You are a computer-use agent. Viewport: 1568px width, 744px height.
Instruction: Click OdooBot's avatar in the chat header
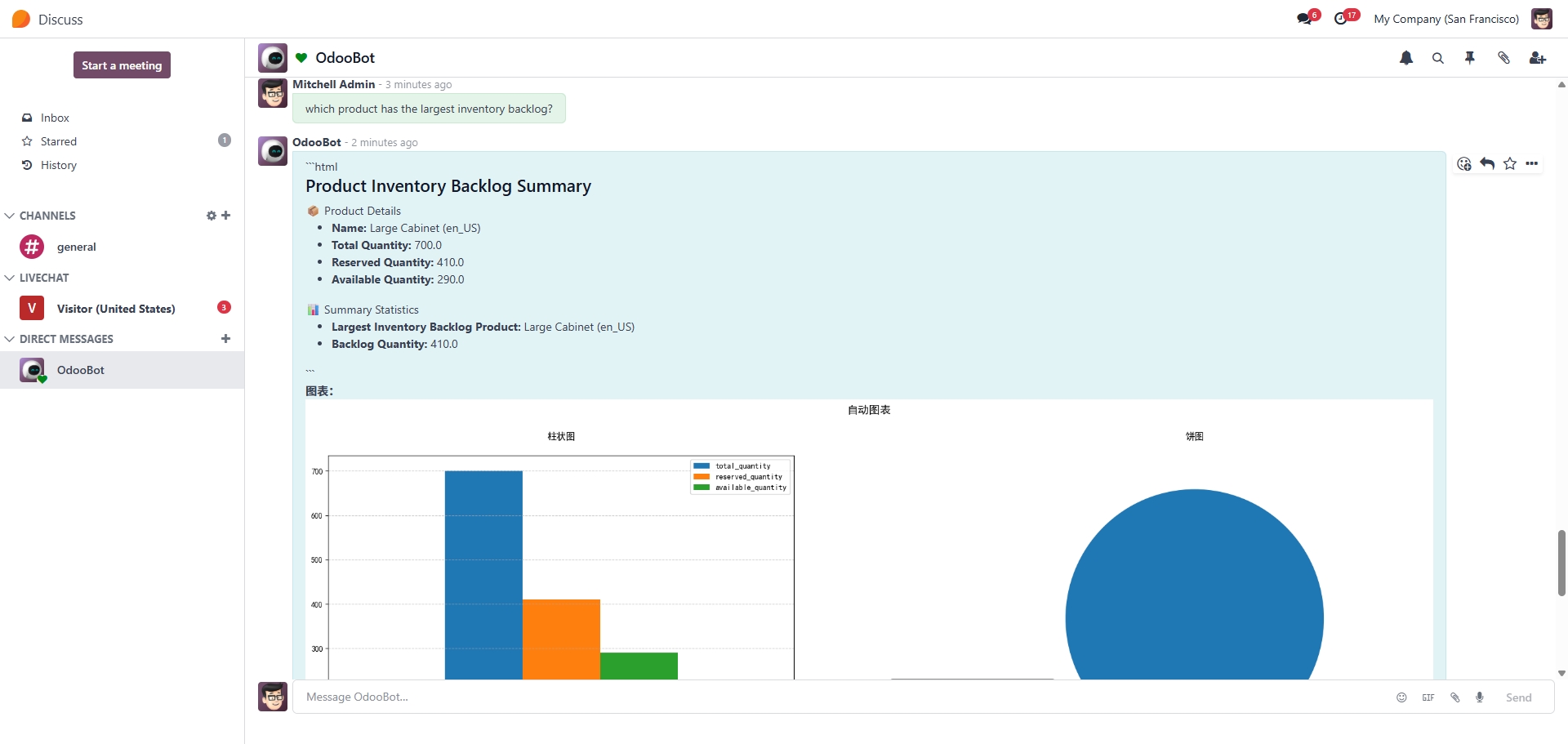pyautogui.click(x=273, y=58)
